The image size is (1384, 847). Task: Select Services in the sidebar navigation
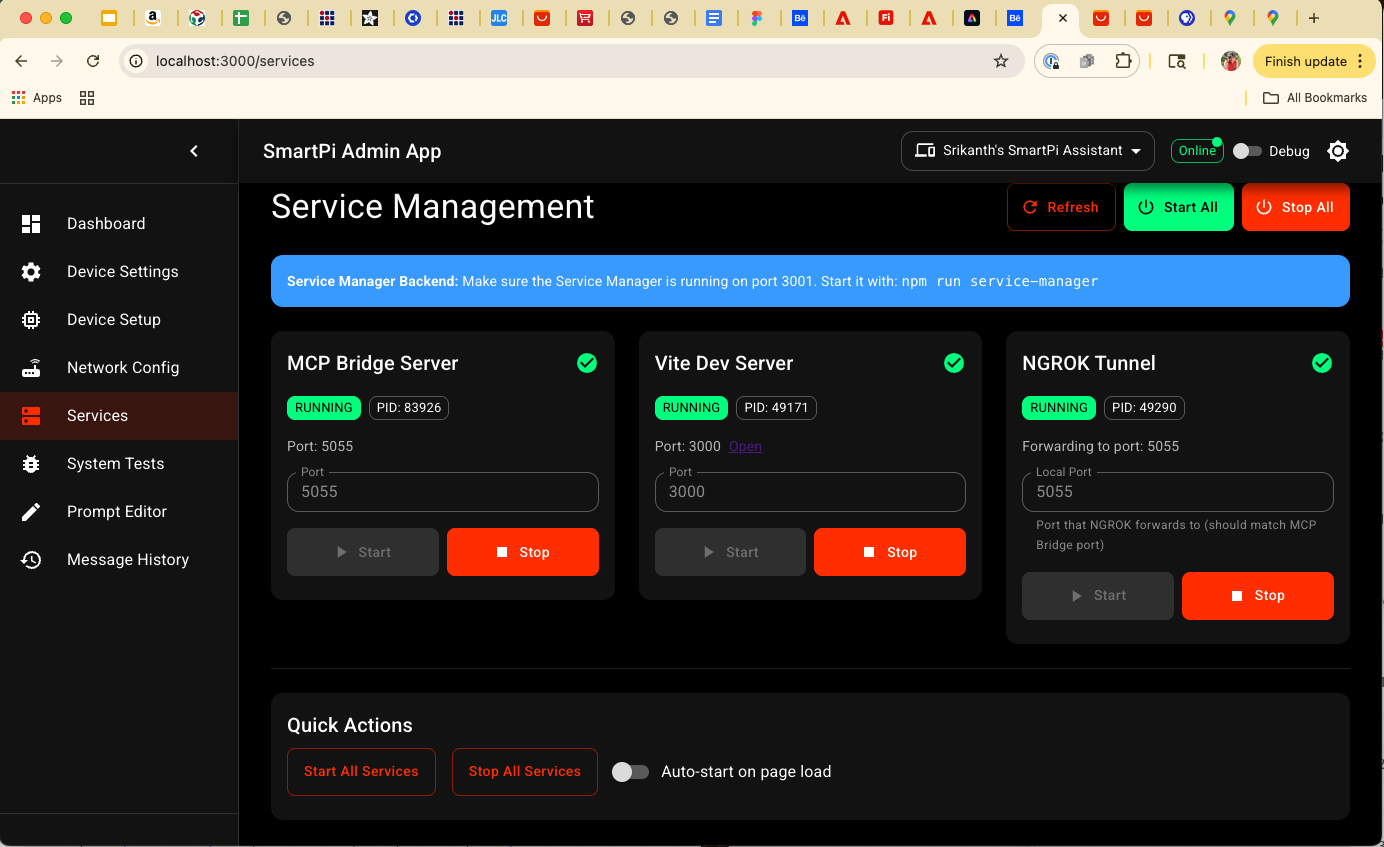click(x=97, y=415)
